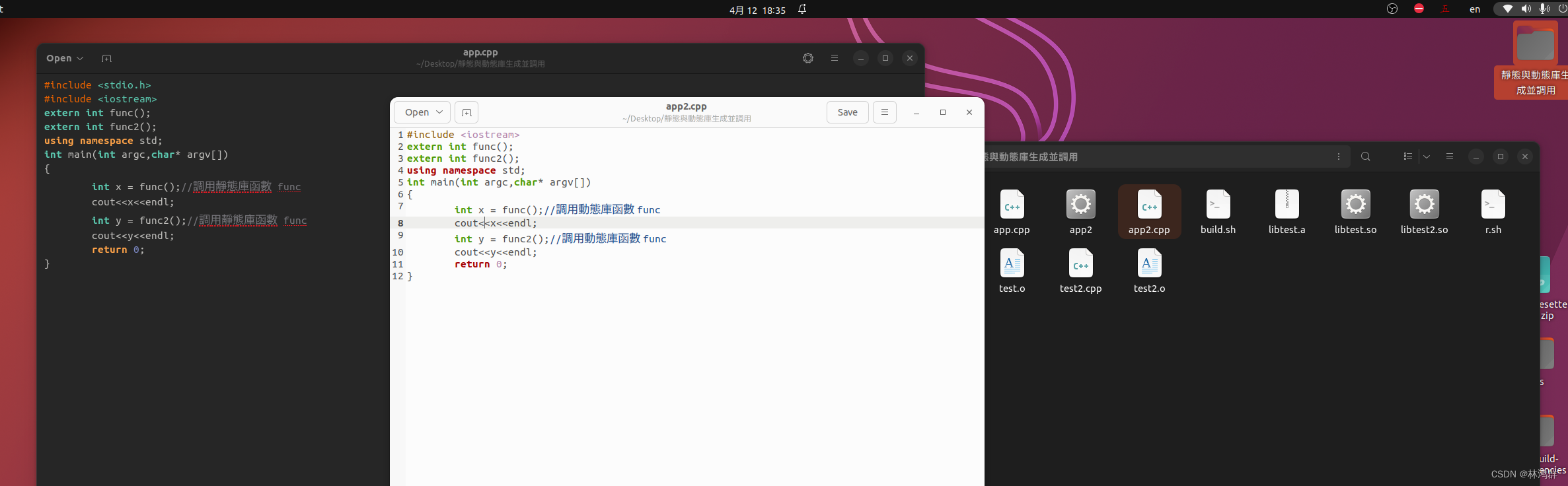This screenshot has width=1568, height=486.
Task: Save the app2.cpp file
Action: click(847, 112)
